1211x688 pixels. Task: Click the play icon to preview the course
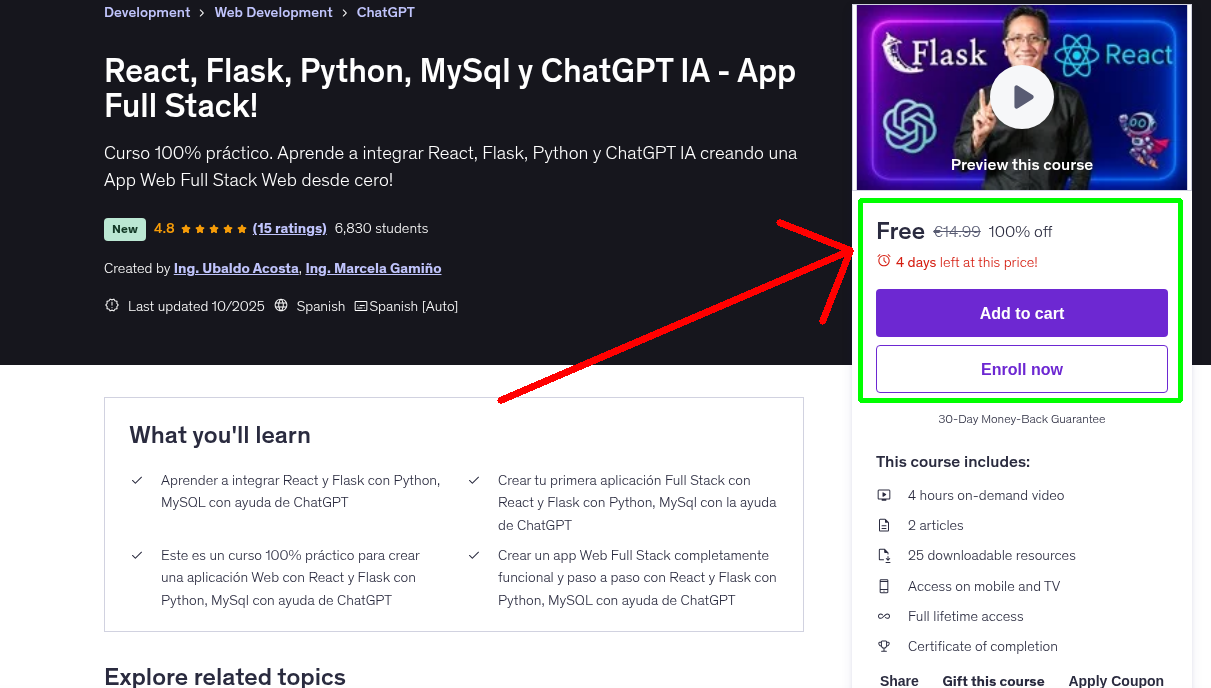click(1021, 97)
